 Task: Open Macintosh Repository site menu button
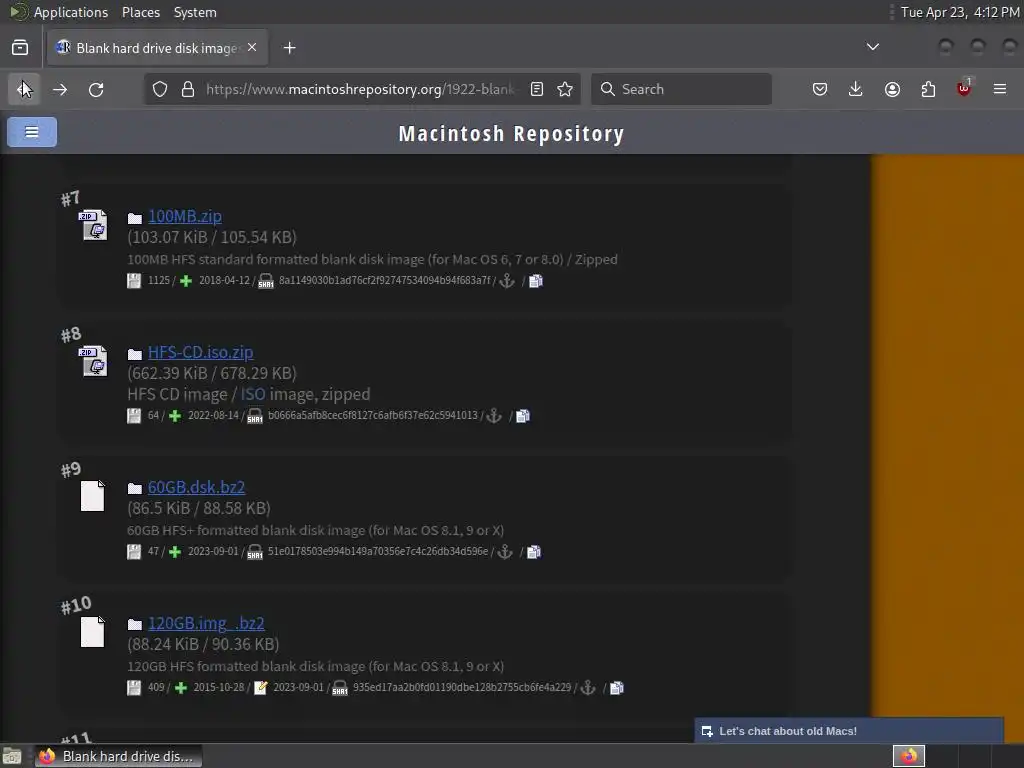click(x=32, y=132)
